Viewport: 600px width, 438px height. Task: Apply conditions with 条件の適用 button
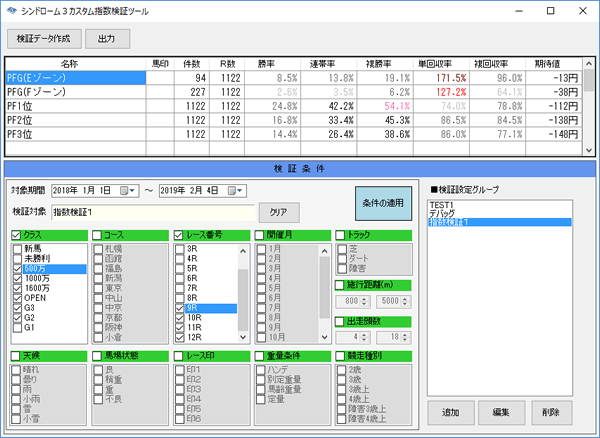tap(383, 203)
